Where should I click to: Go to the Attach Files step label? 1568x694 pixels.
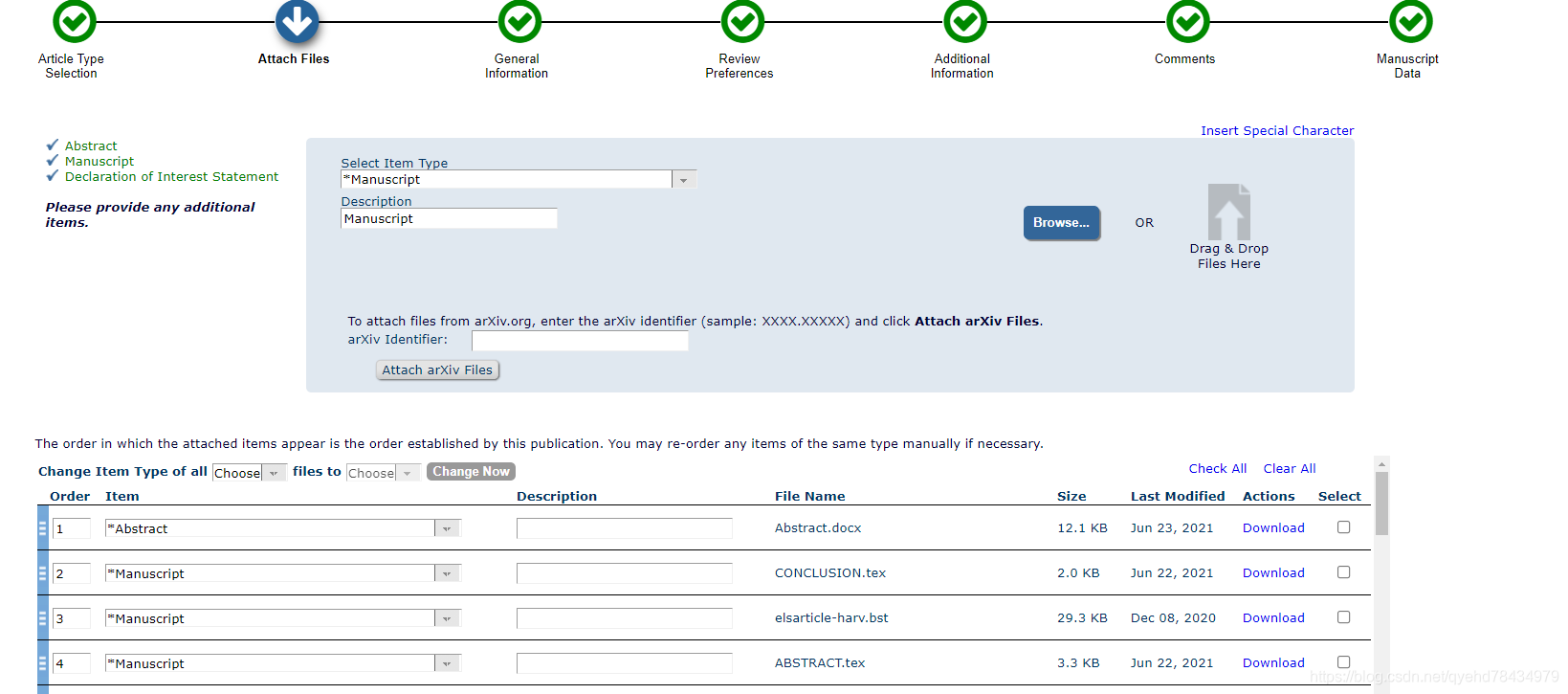point(294,59)
